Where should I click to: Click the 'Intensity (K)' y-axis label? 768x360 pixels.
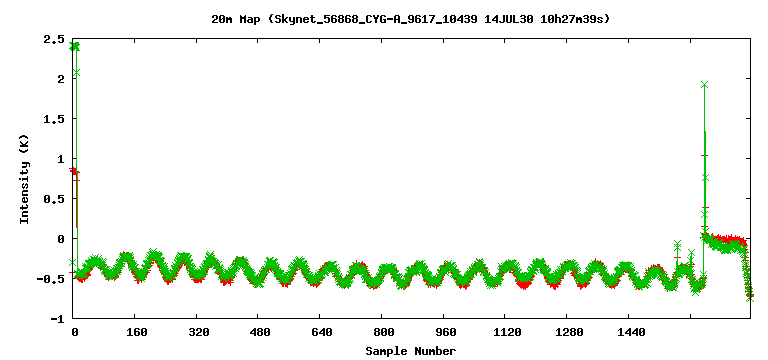pyautogui.click(x=24, y=178)
